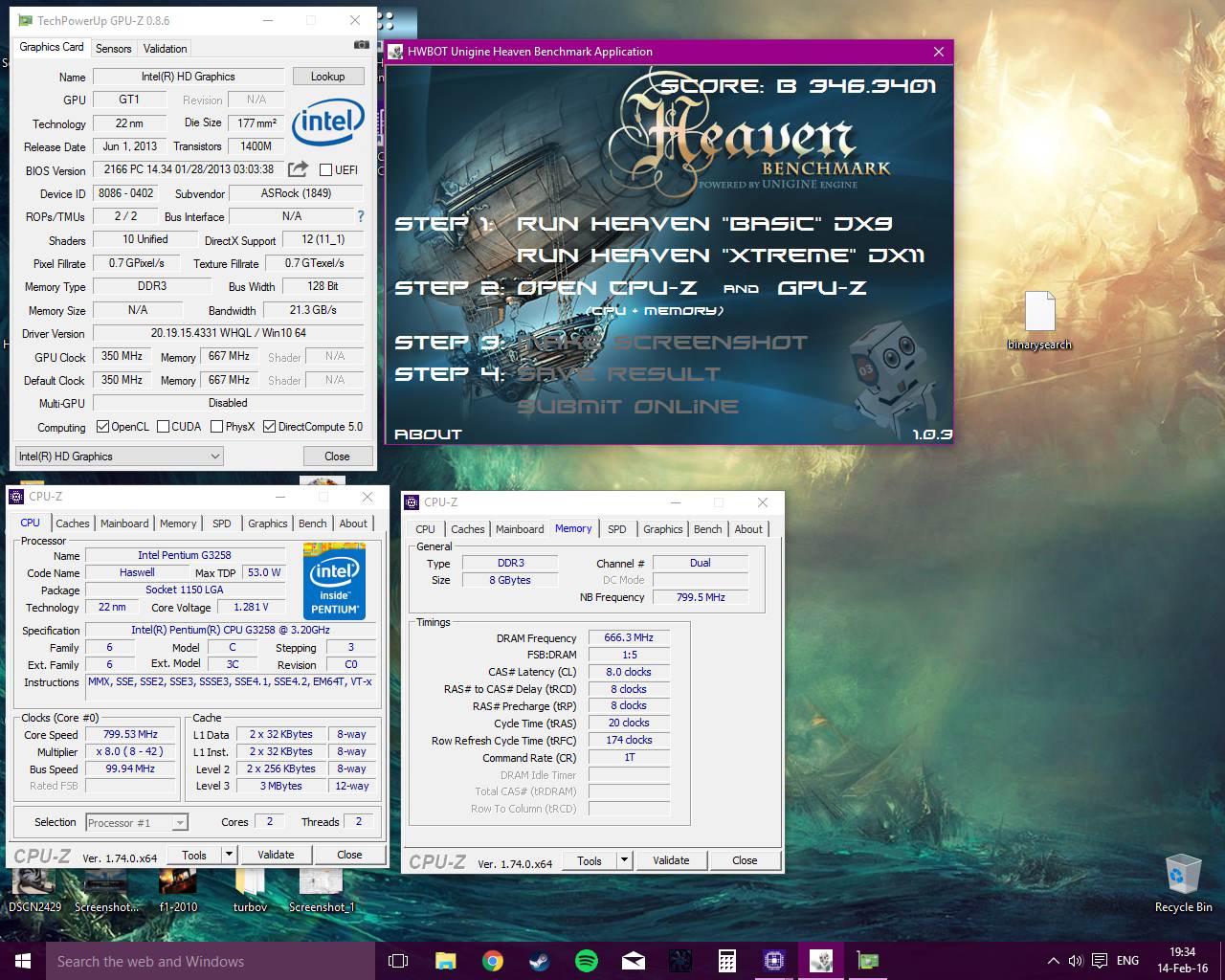Toggle the DirectCompute 5.0 checkbox

(269, 427)
